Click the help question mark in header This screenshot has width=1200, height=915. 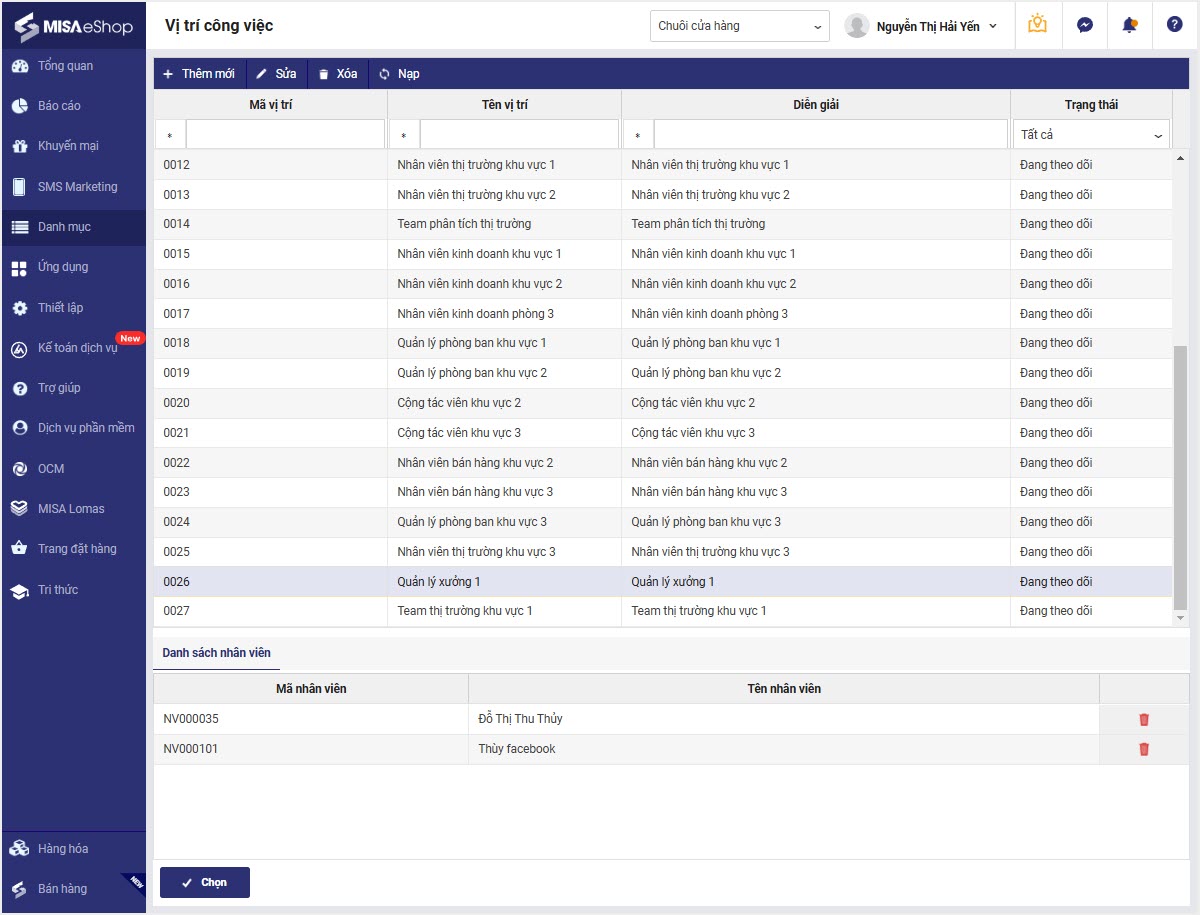(x=1175, y=25)
